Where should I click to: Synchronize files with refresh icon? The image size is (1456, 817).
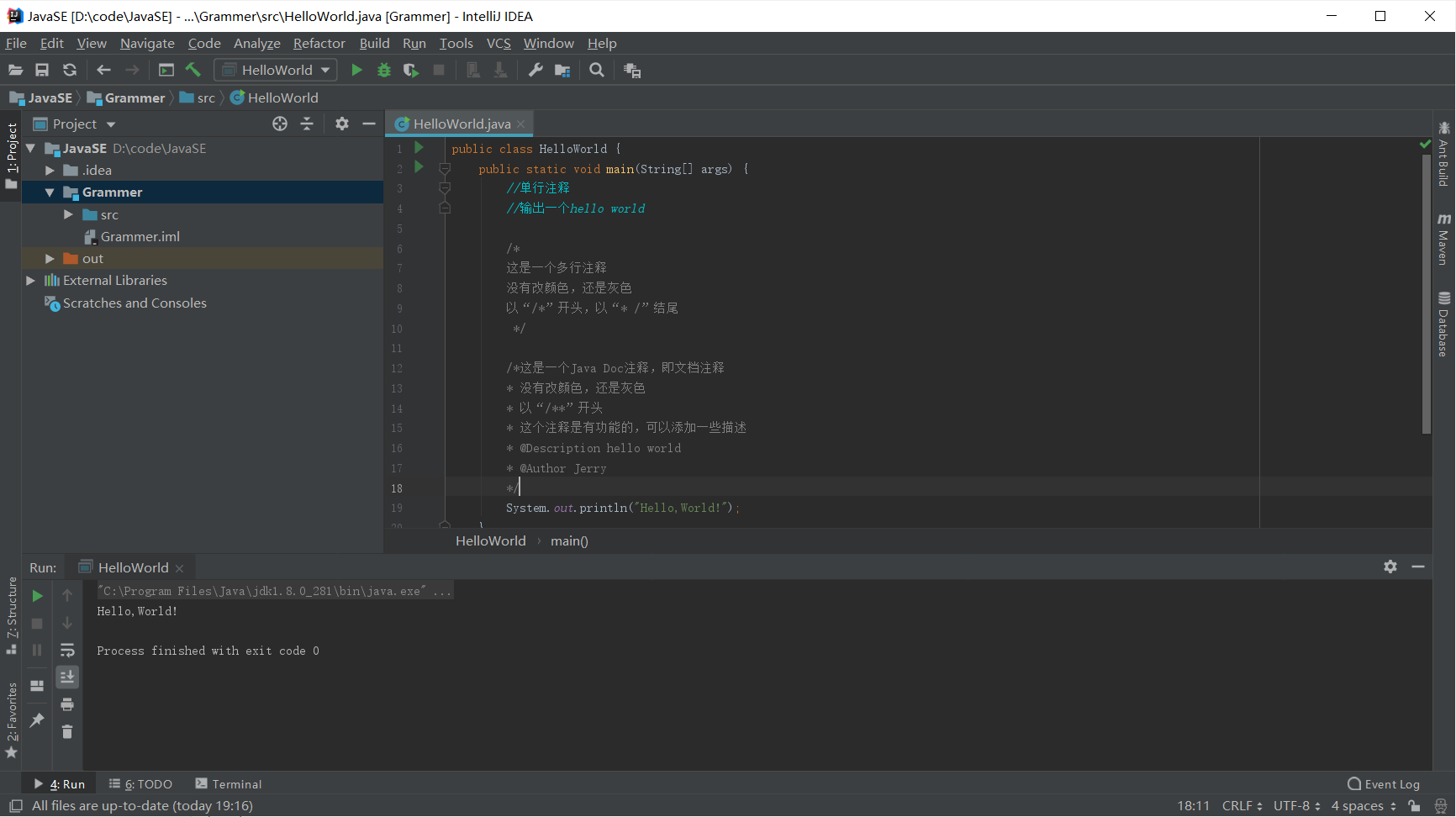pyautogui.click(x=70, y=70)
